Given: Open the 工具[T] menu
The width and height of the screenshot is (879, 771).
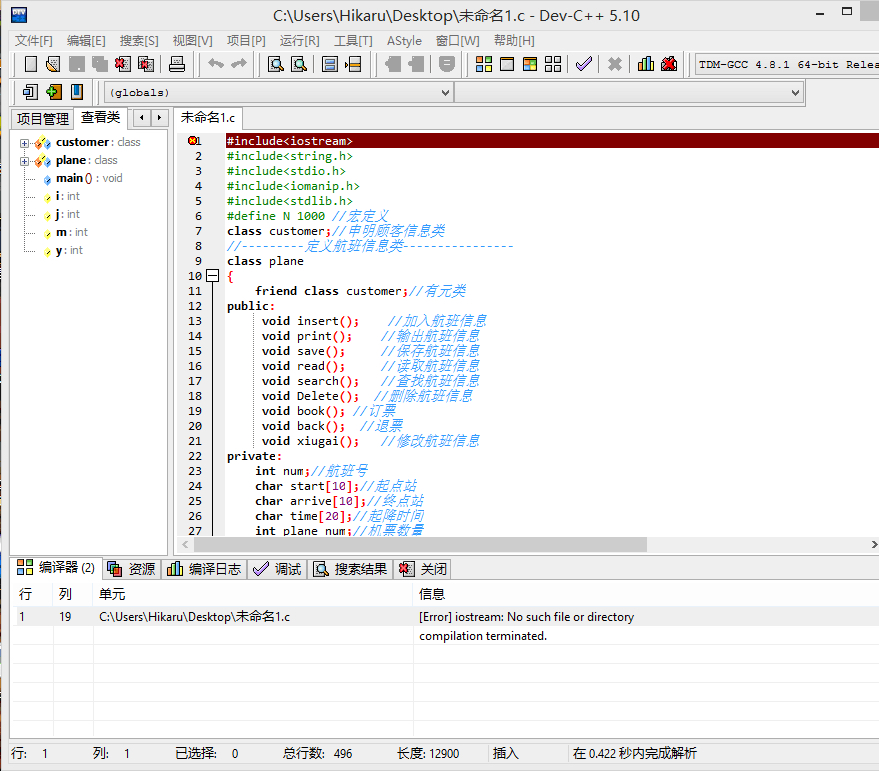Looking at the screenshot, I should (x=353, y=40).
